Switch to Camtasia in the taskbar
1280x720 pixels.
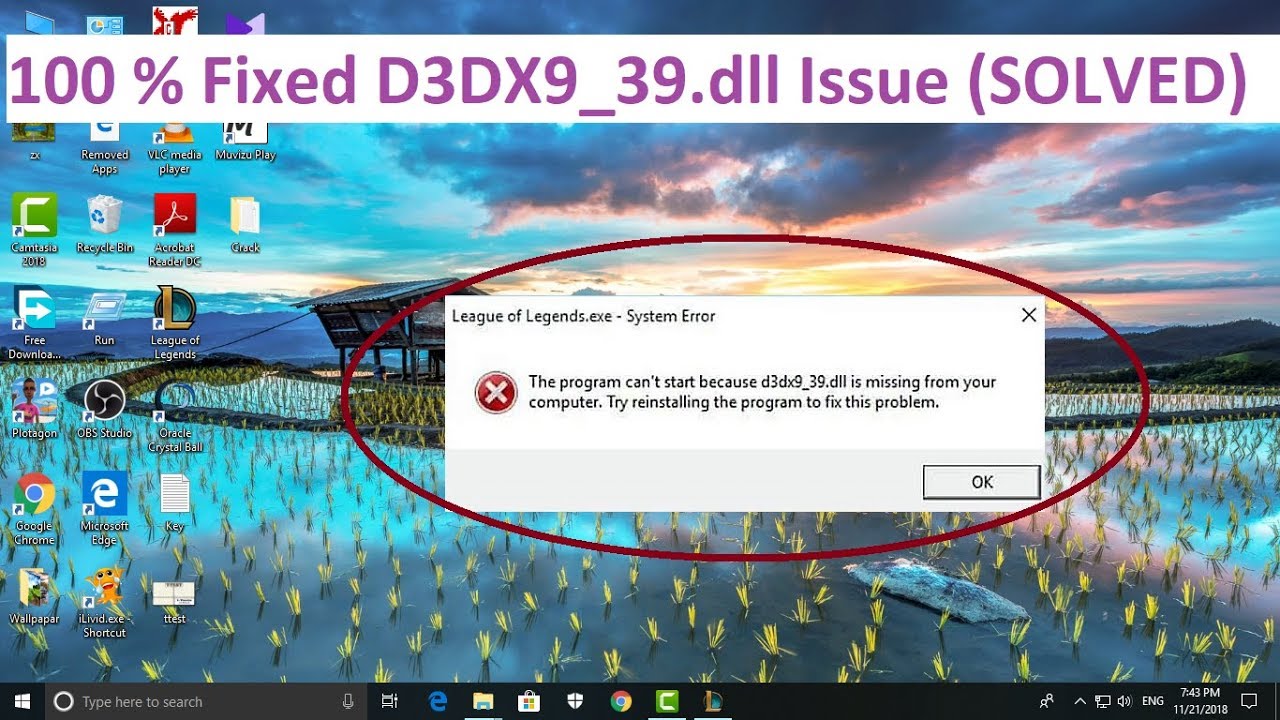point(667,701)
